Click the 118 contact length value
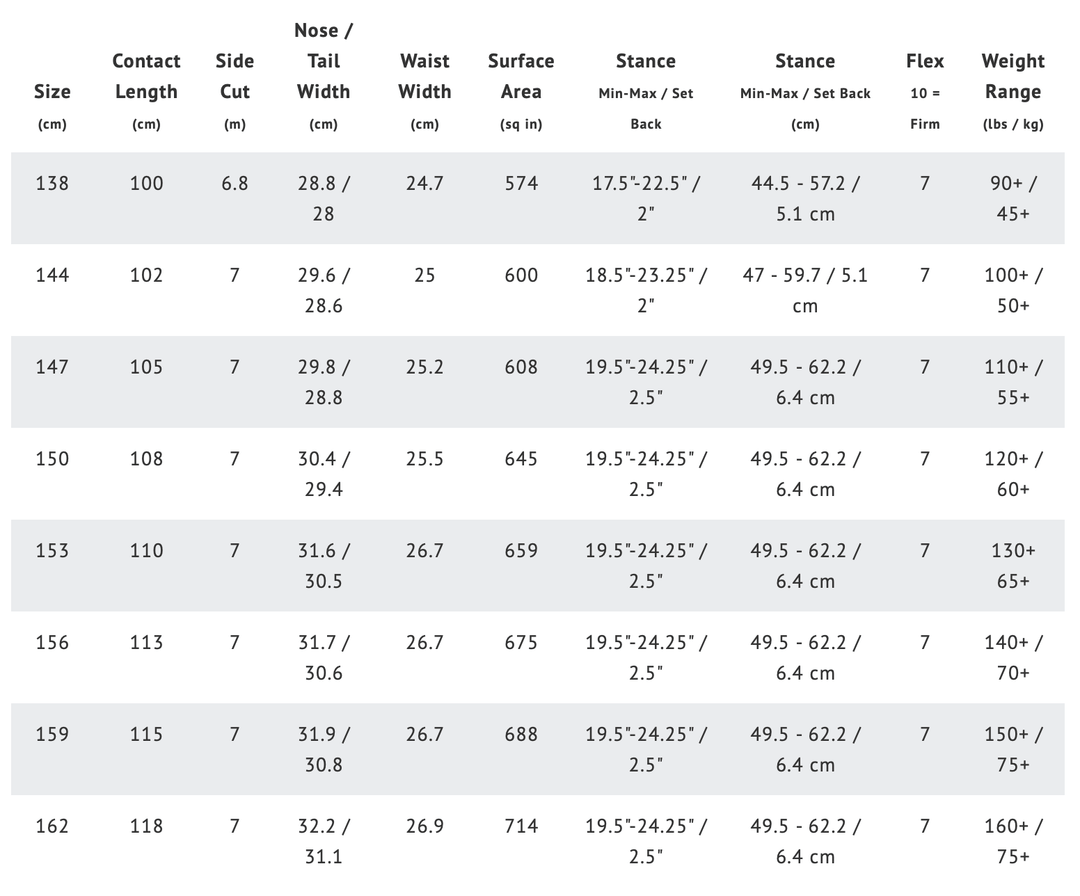The width and height of the screenshot is (1080, 896). [x=146, y=826]
